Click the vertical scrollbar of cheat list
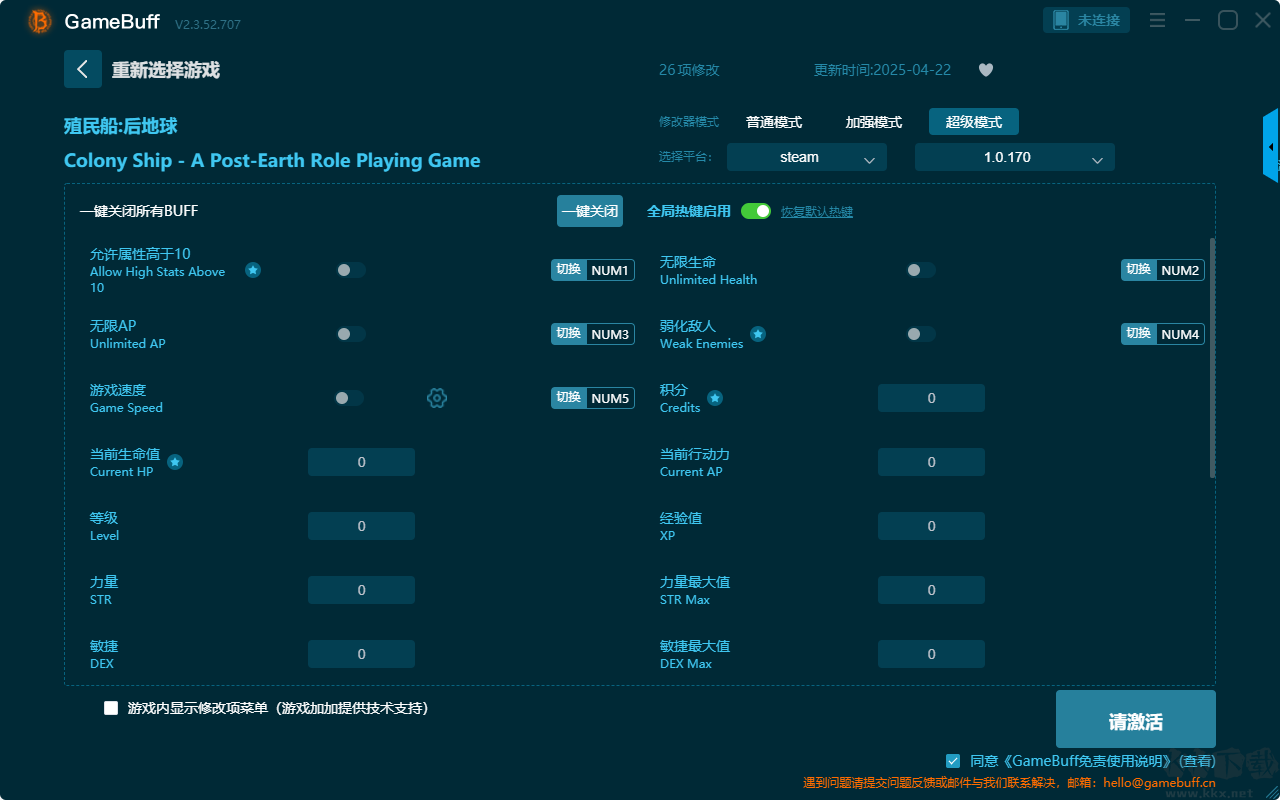Image resolution: width=1280 pixels, height=800 pixels. (x=1213, y=358)
